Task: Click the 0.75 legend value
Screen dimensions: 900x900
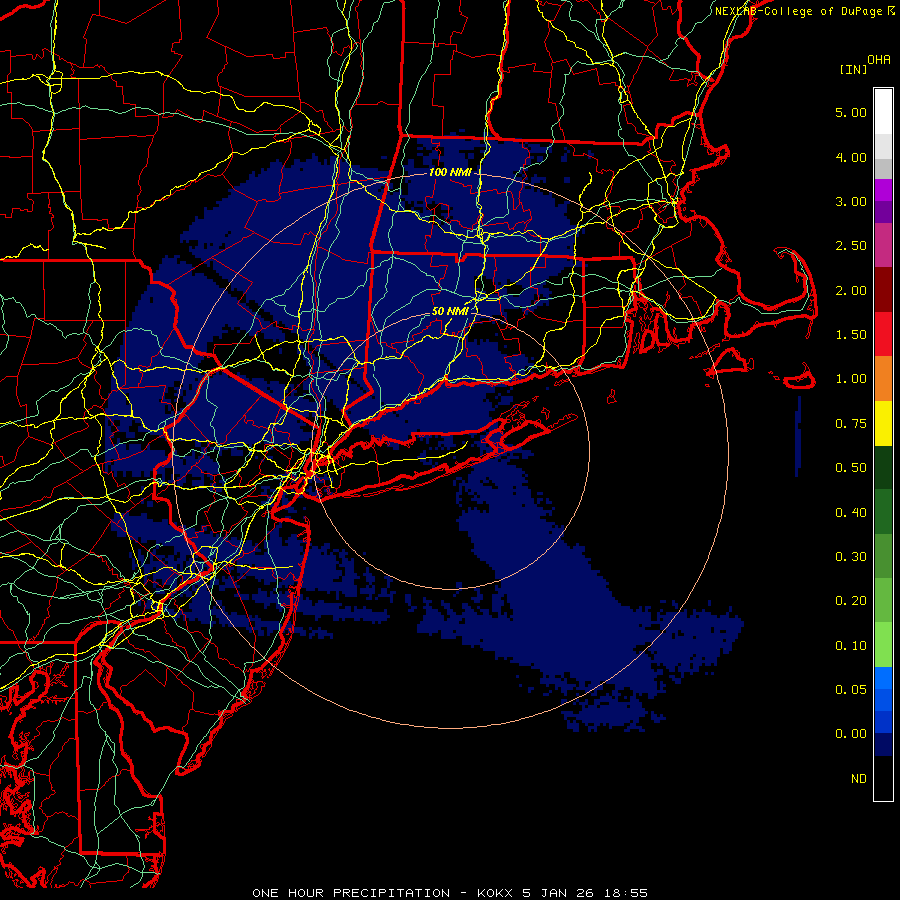Action: click(851, 424)
